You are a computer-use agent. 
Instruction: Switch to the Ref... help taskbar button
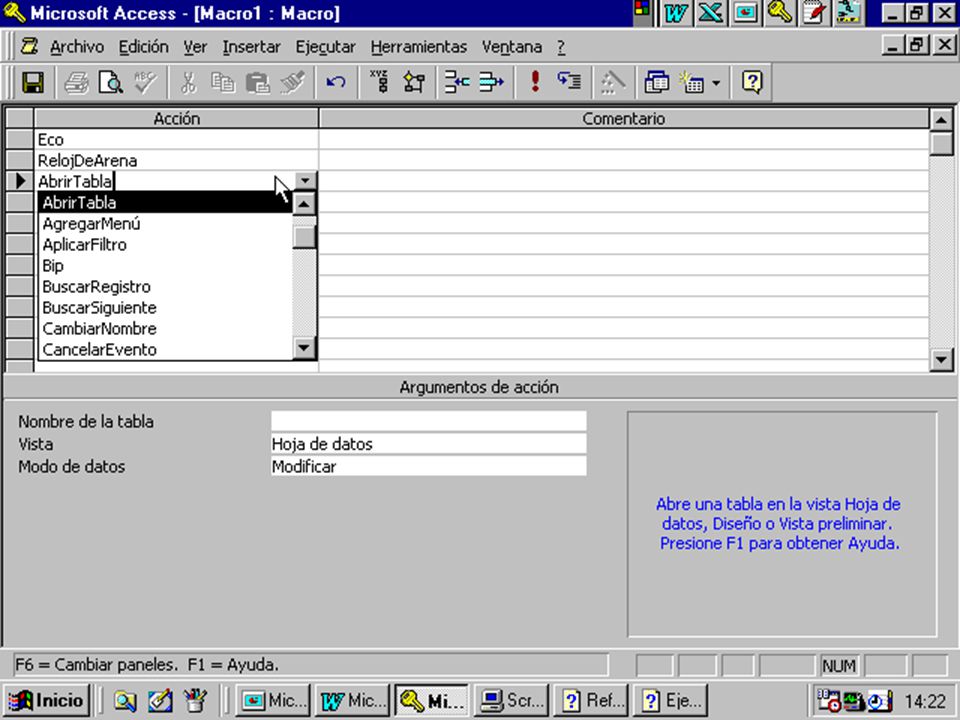[x=590, y=700]
